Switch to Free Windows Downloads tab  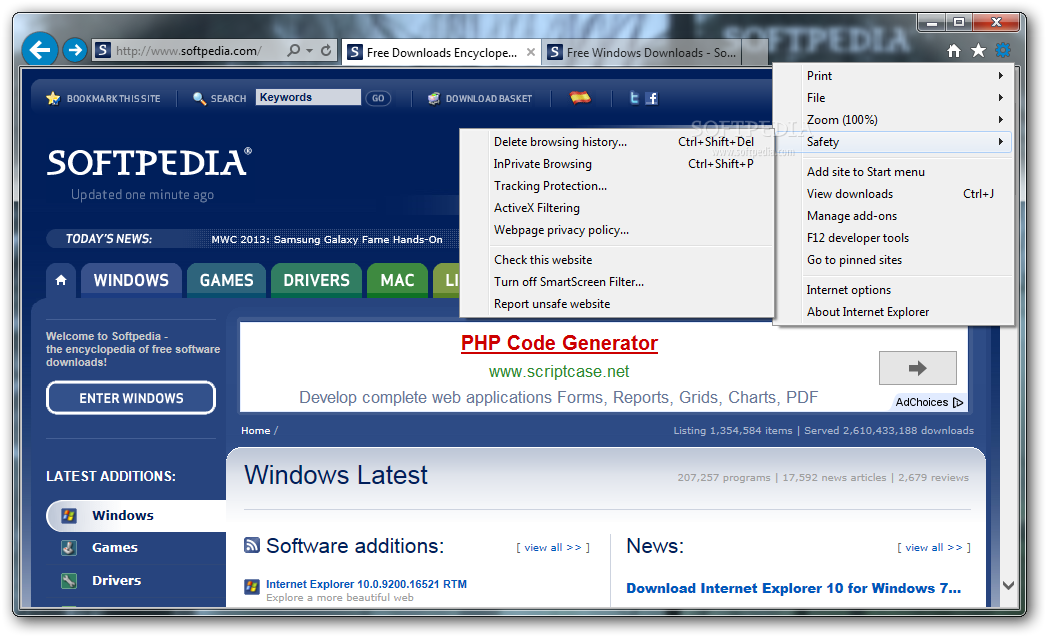coord(642,52)
